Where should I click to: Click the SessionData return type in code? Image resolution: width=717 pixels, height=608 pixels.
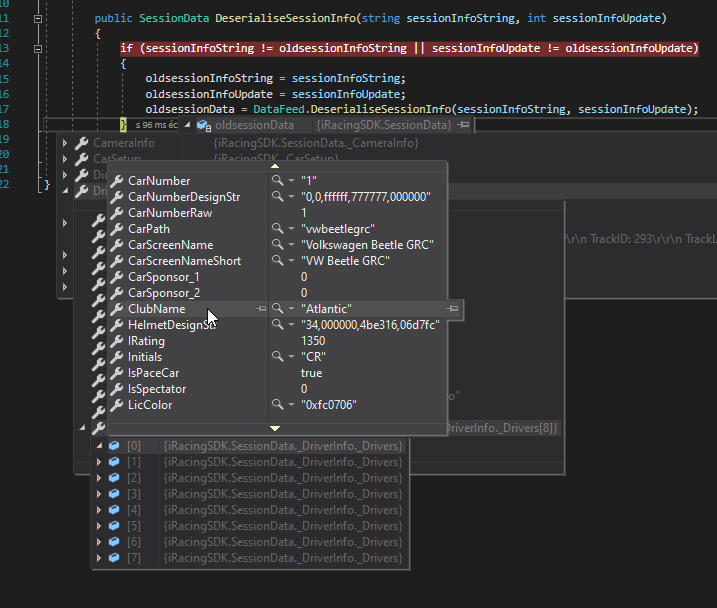[174, 18]
